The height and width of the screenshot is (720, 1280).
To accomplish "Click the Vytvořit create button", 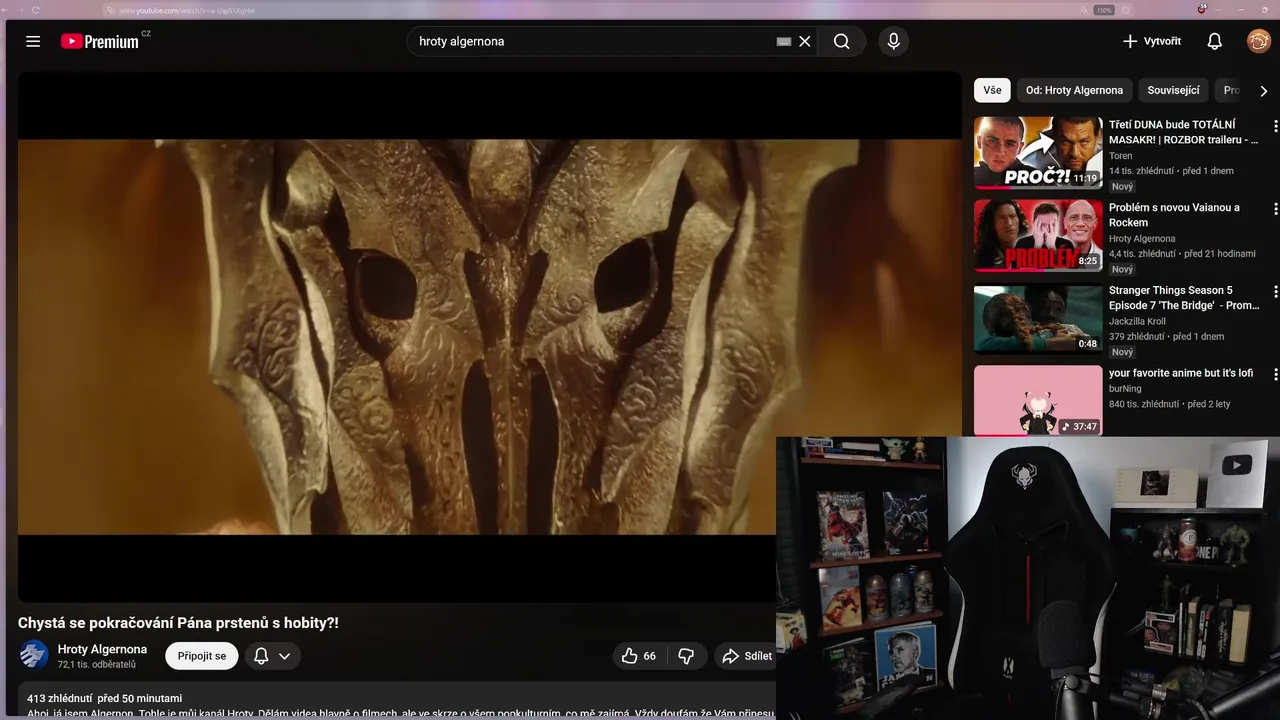I will point(1151,41).
